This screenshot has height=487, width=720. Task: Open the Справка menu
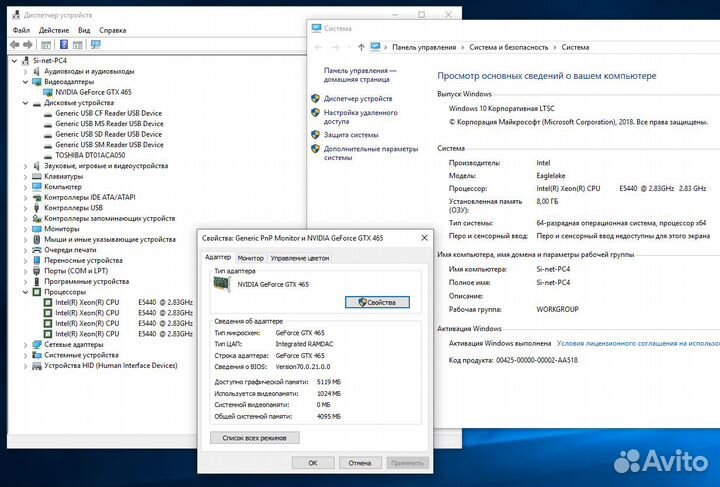point(112,30)
